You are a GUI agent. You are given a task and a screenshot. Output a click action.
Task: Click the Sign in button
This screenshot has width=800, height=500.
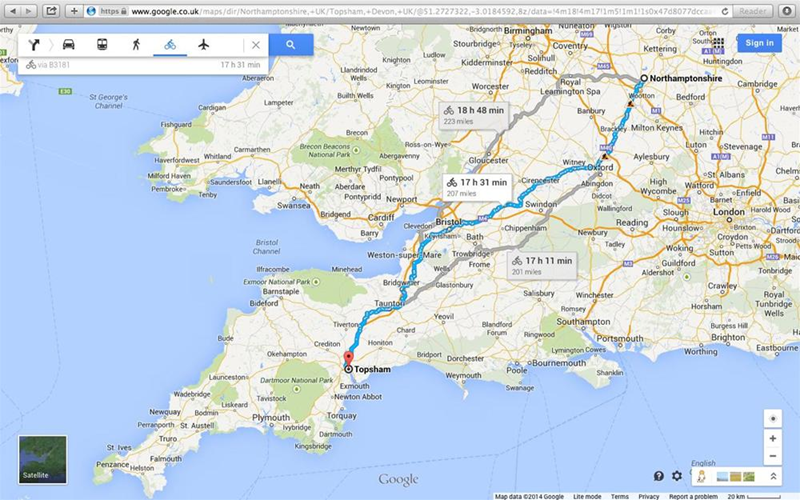(x=759, y=43)
